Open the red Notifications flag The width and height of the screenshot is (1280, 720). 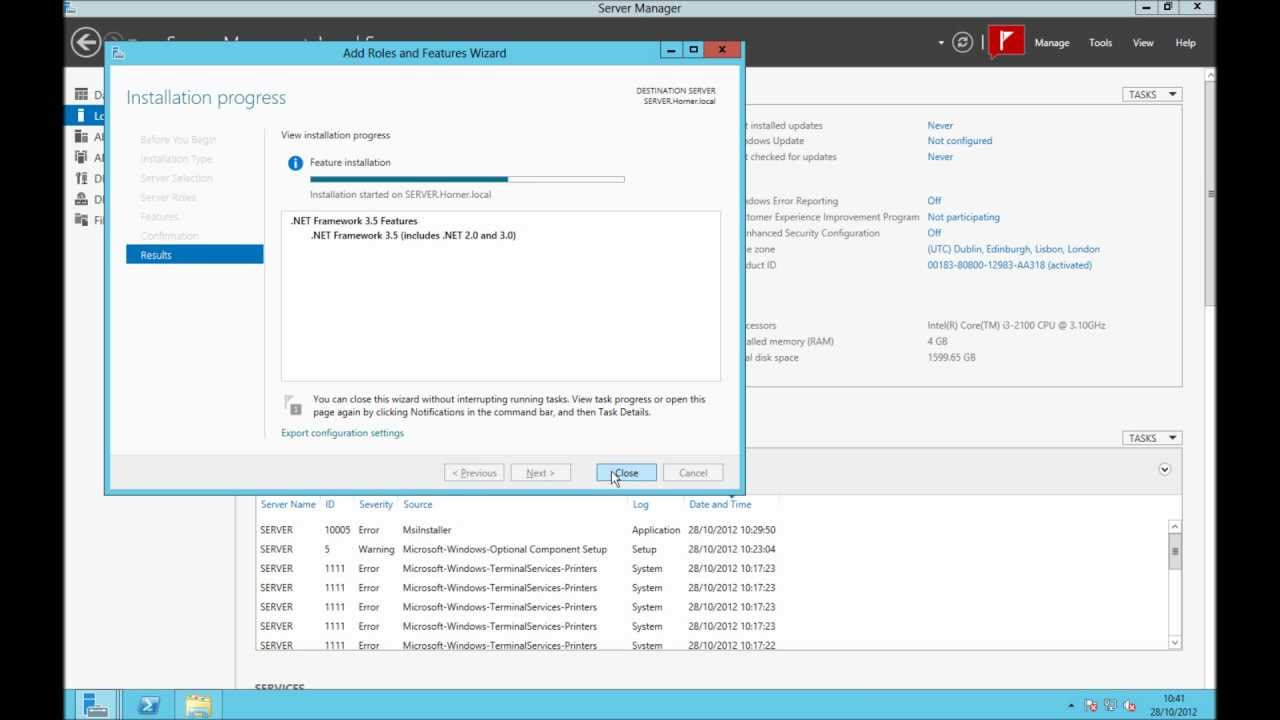pyautogui.click(x=1007, y=41)
